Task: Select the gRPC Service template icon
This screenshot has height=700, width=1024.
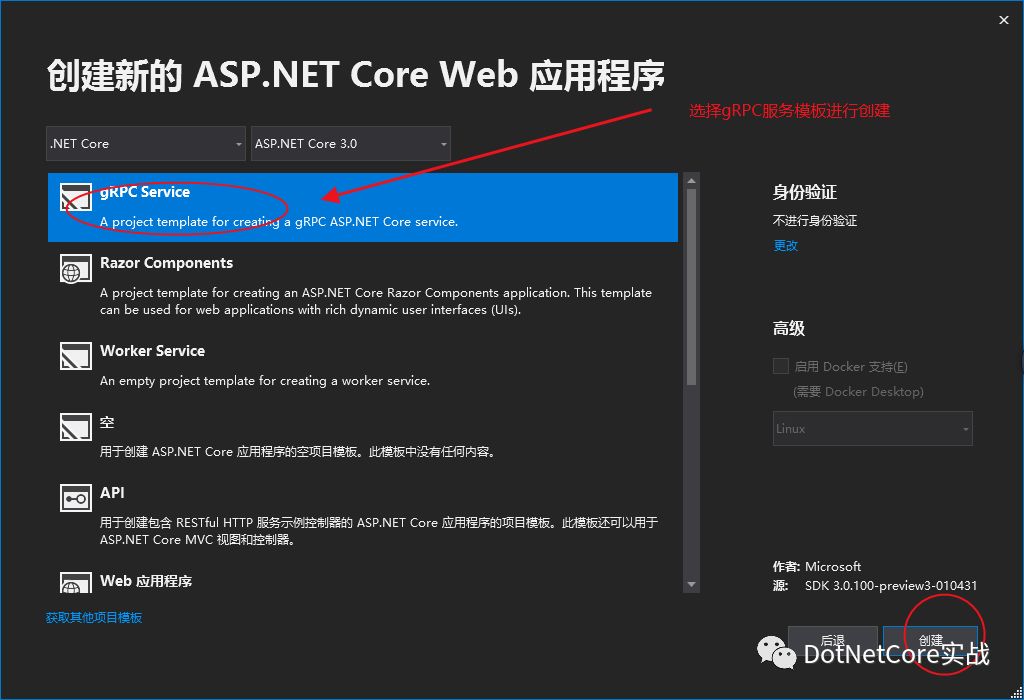Action: pyautogui.click(x=76, y=197)
